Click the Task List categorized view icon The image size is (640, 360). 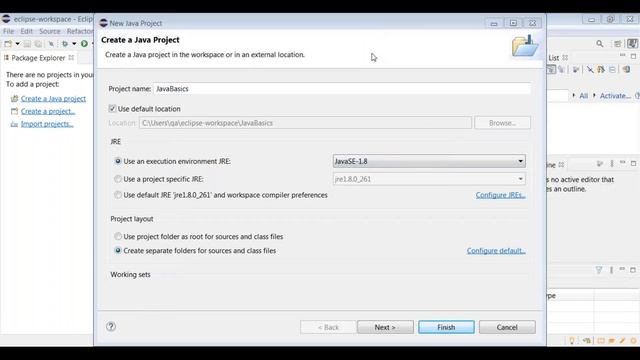(x=551, y=70)
